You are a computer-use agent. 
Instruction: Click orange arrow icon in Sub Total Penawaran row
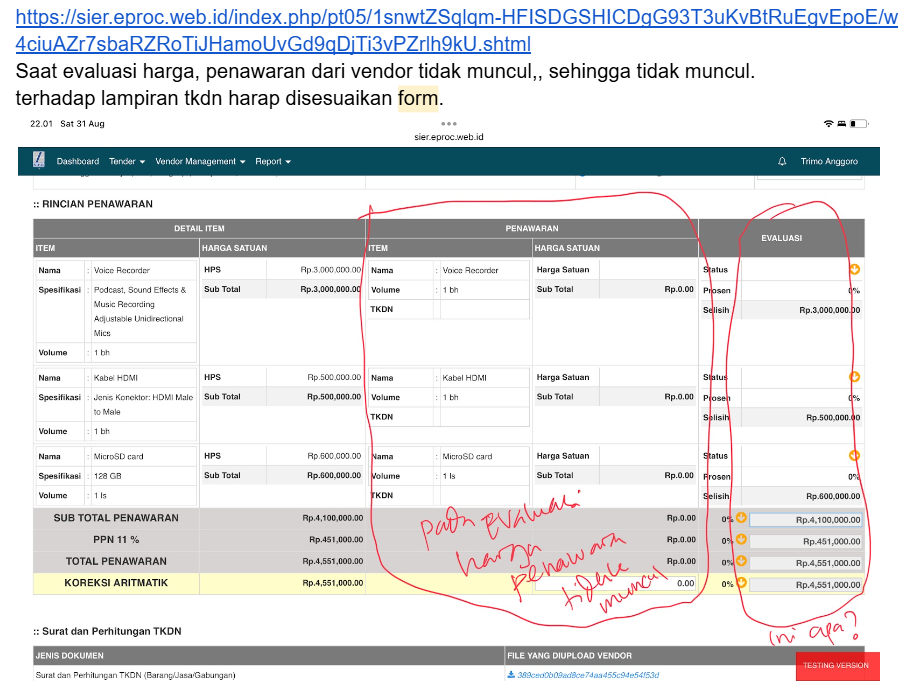[741, 518]
